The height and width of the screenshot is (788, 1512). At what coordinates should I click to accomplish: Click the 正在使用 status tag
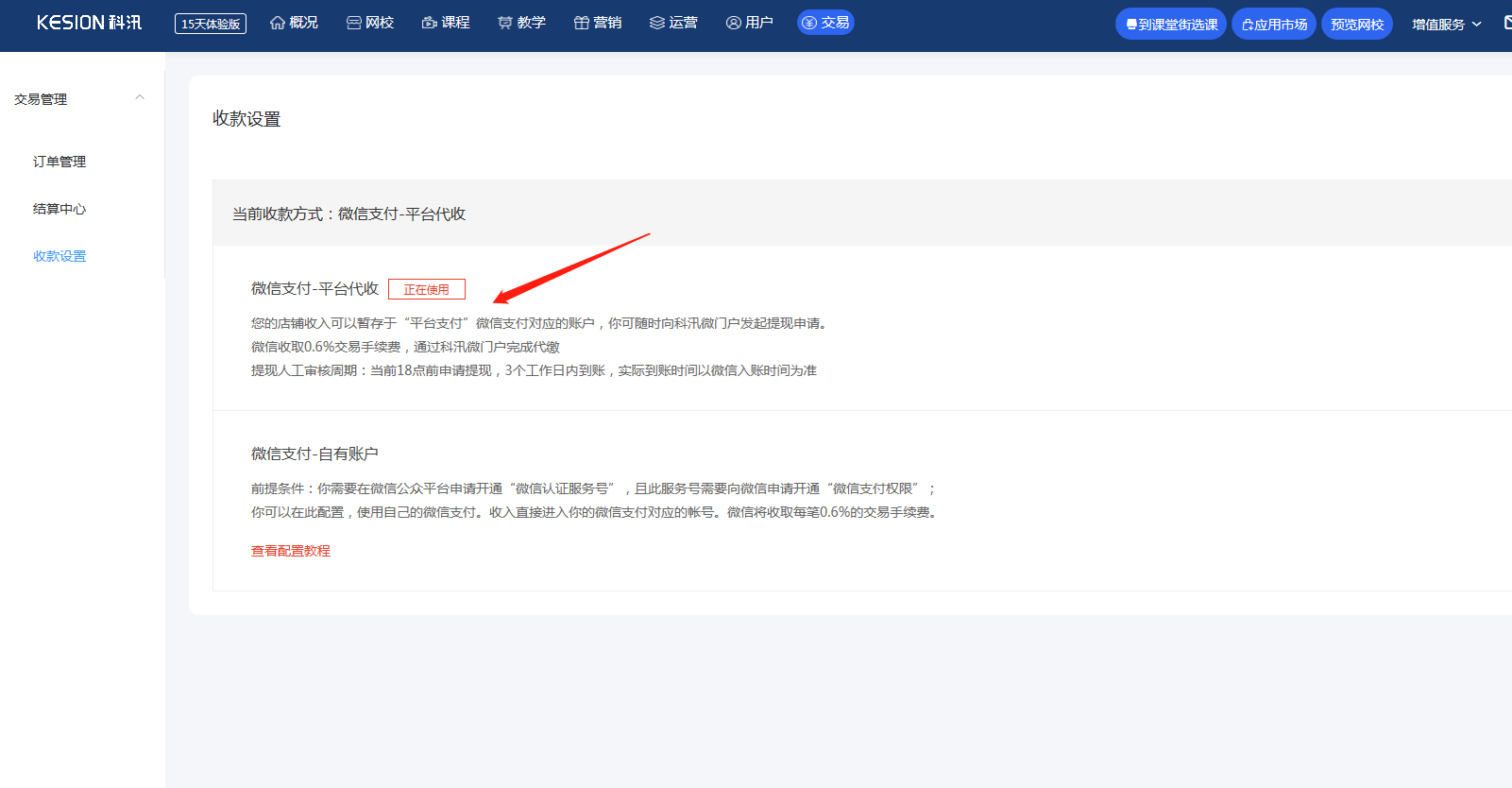[x=427, y=289]
